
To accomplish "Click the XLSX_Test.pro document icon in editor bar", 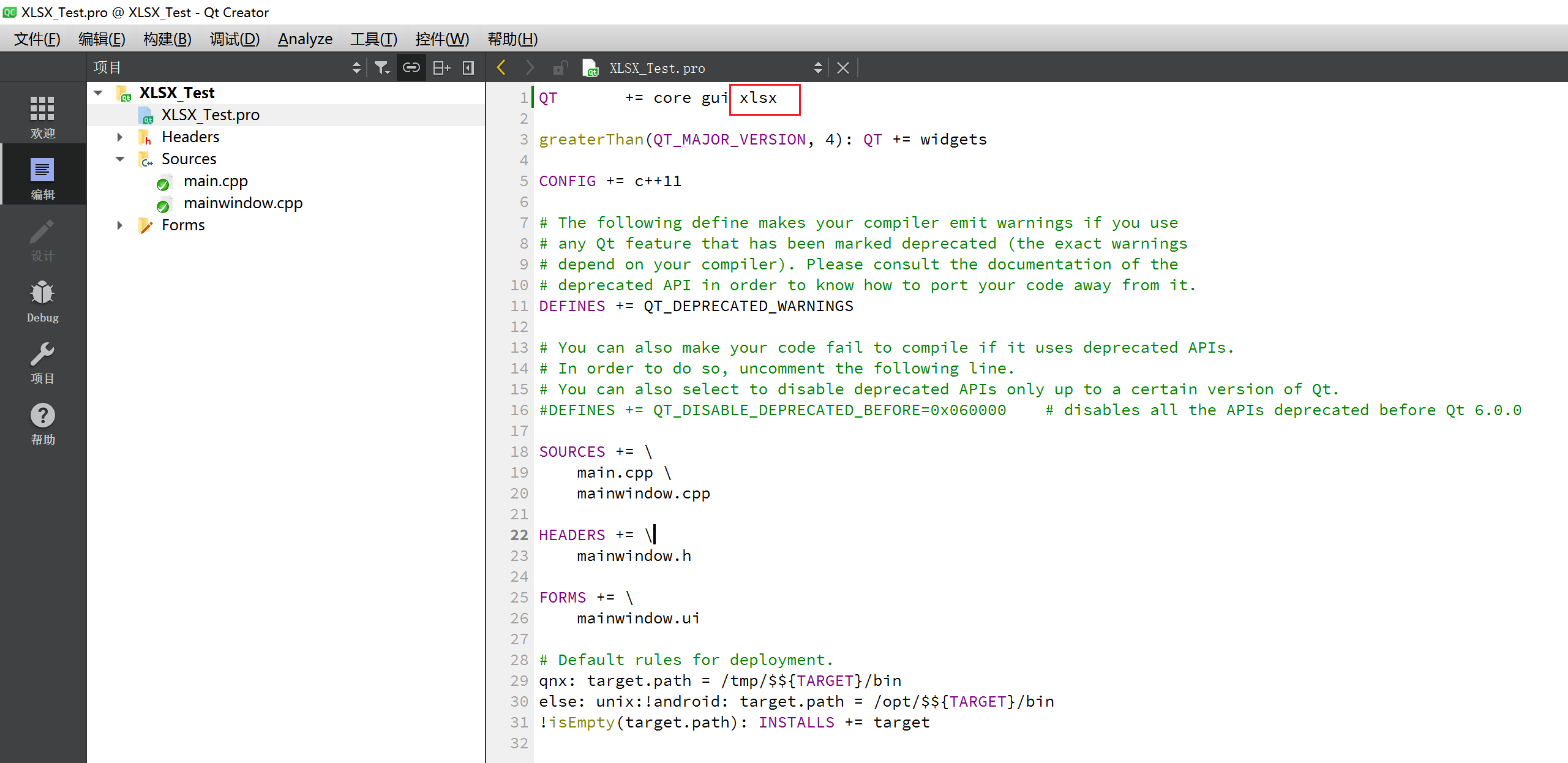I will coord(590,68).
